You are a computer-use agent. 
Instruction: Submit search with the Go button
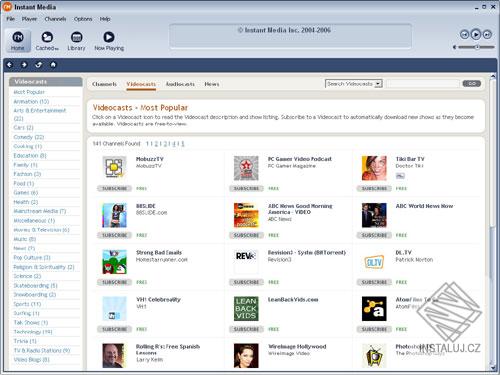tap(472, 84)
